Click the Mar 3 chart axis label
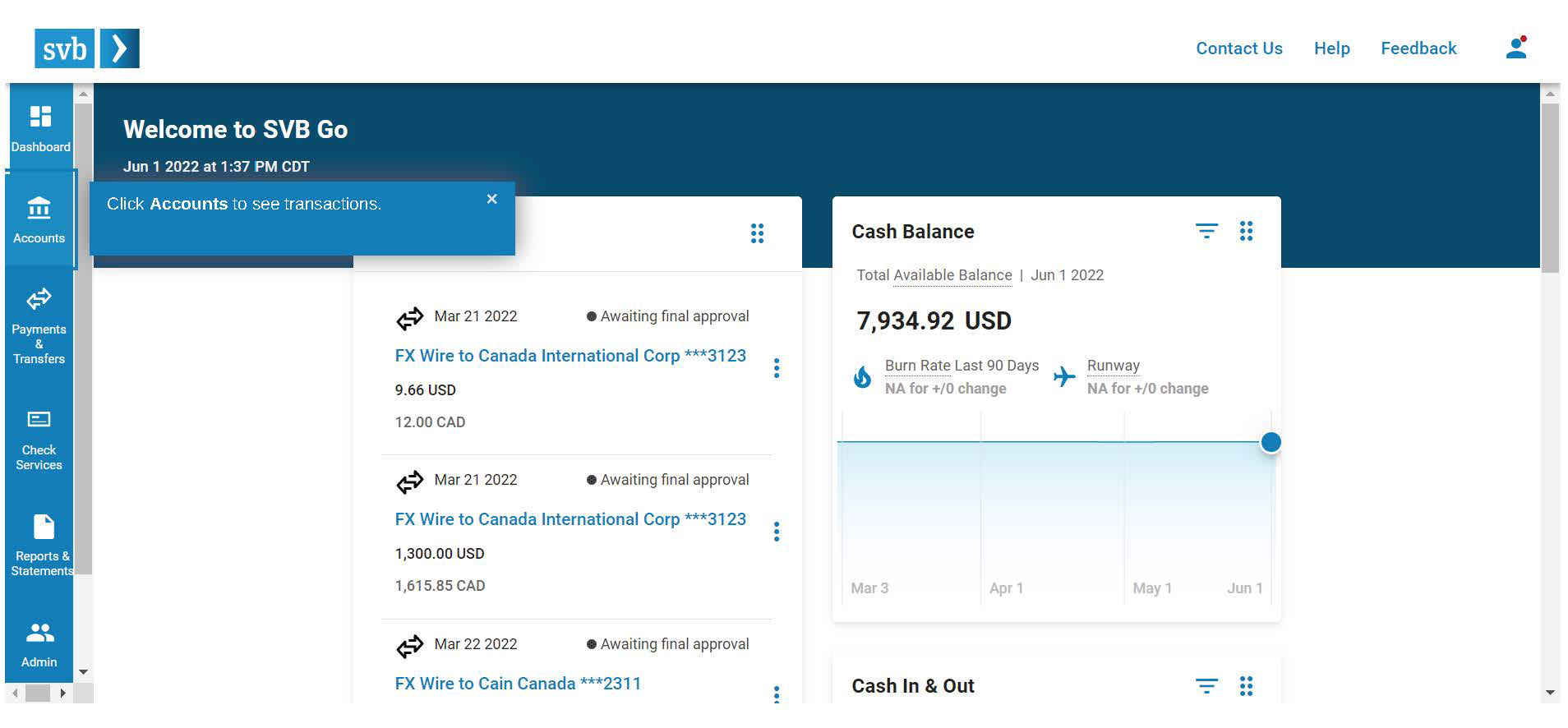The height and width of the screenshot is (728, 1568). click(869, 588)
